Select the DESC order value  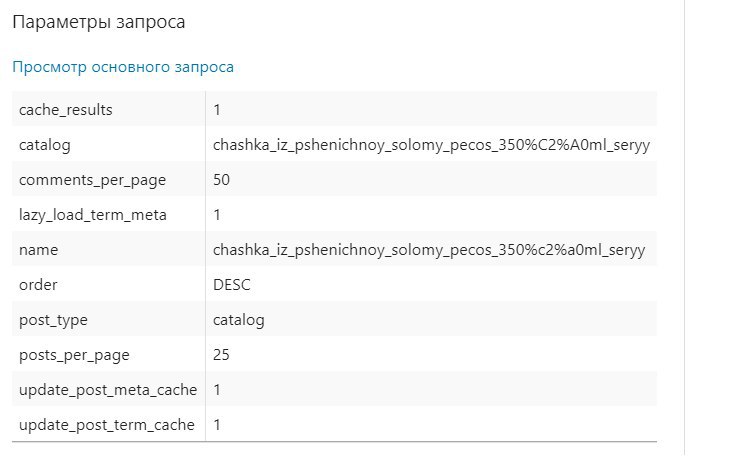(232, 285)
